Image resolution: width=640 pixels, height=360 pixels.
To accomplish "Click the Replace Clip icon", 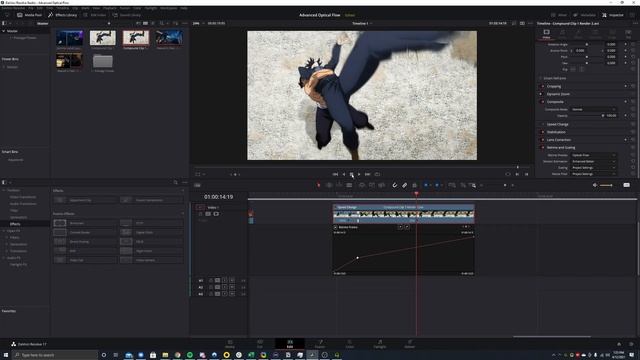I will pos(382,185).
